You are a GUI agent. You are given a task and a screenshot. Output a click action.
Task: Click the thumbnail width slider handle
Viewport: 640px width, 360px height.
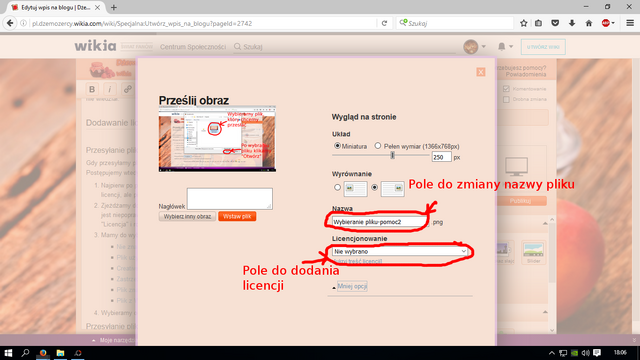coord(393,155)
